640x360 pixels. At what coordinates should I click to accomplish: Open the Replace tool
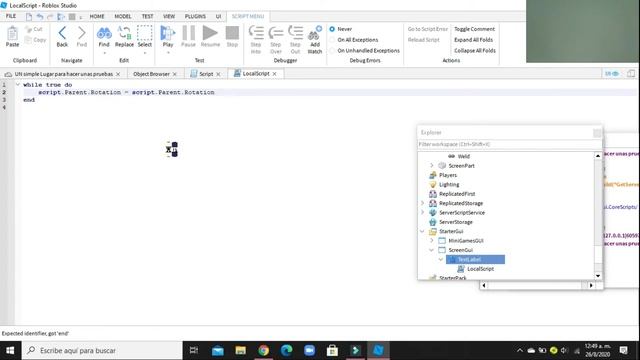click(x=124, y=36)
